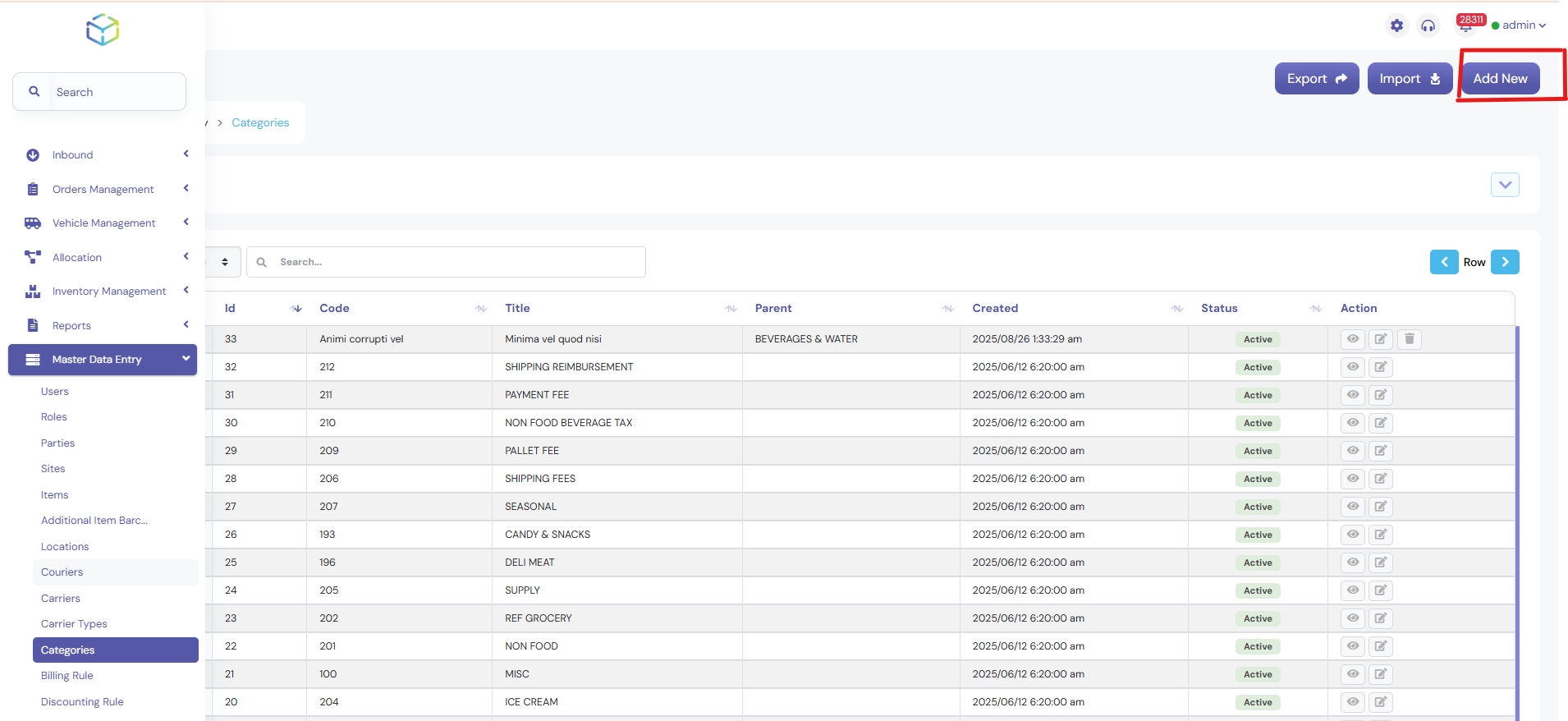The width and height of the screenshot is (1568, 721).
Task: Click the settings gear icon in header
Action: click(x=1396, y=25)
